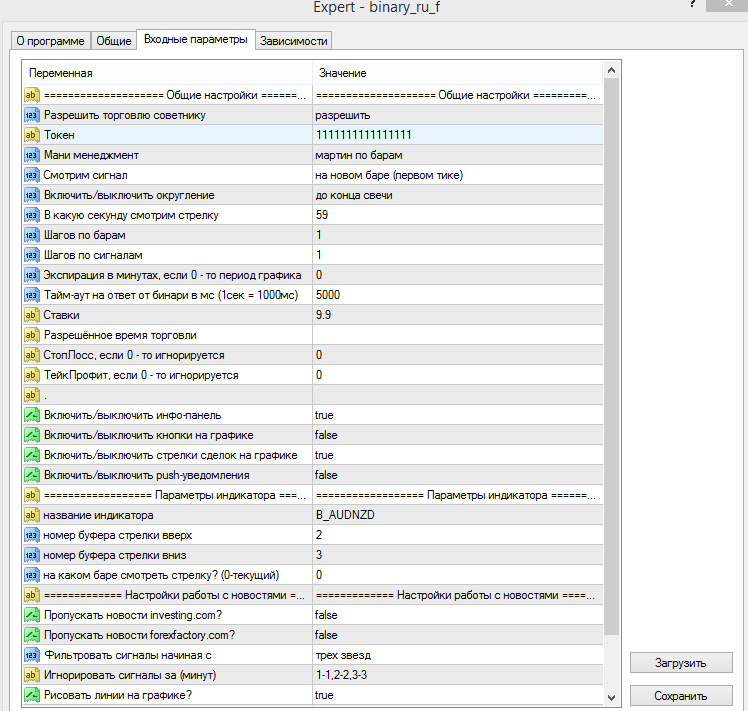Click icon beside ТейкПрофит row

[x=31, y=375]
